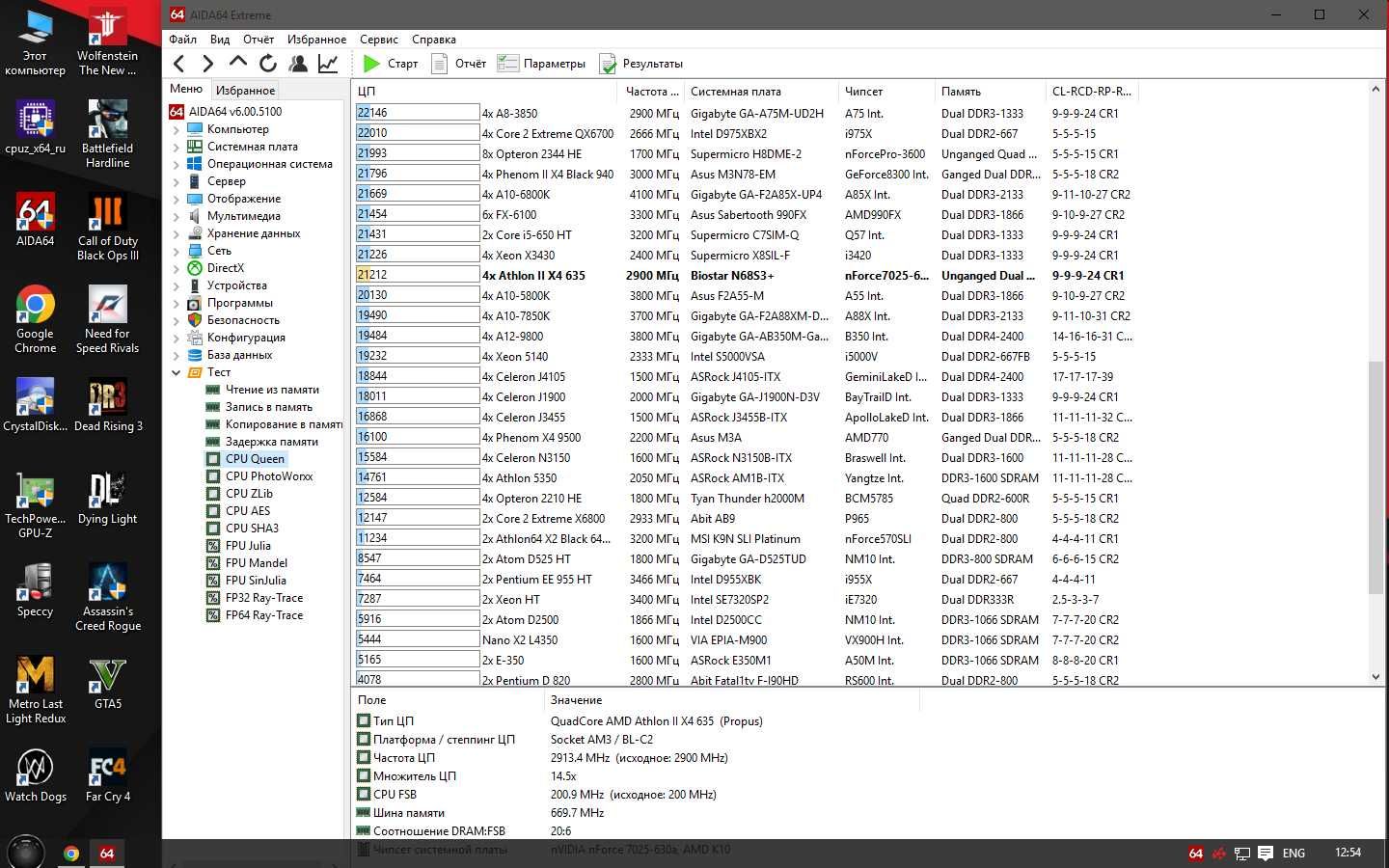Screen dimensions: 1389x868
Task: Open the Сервис menu
Action: click(379, 40)
